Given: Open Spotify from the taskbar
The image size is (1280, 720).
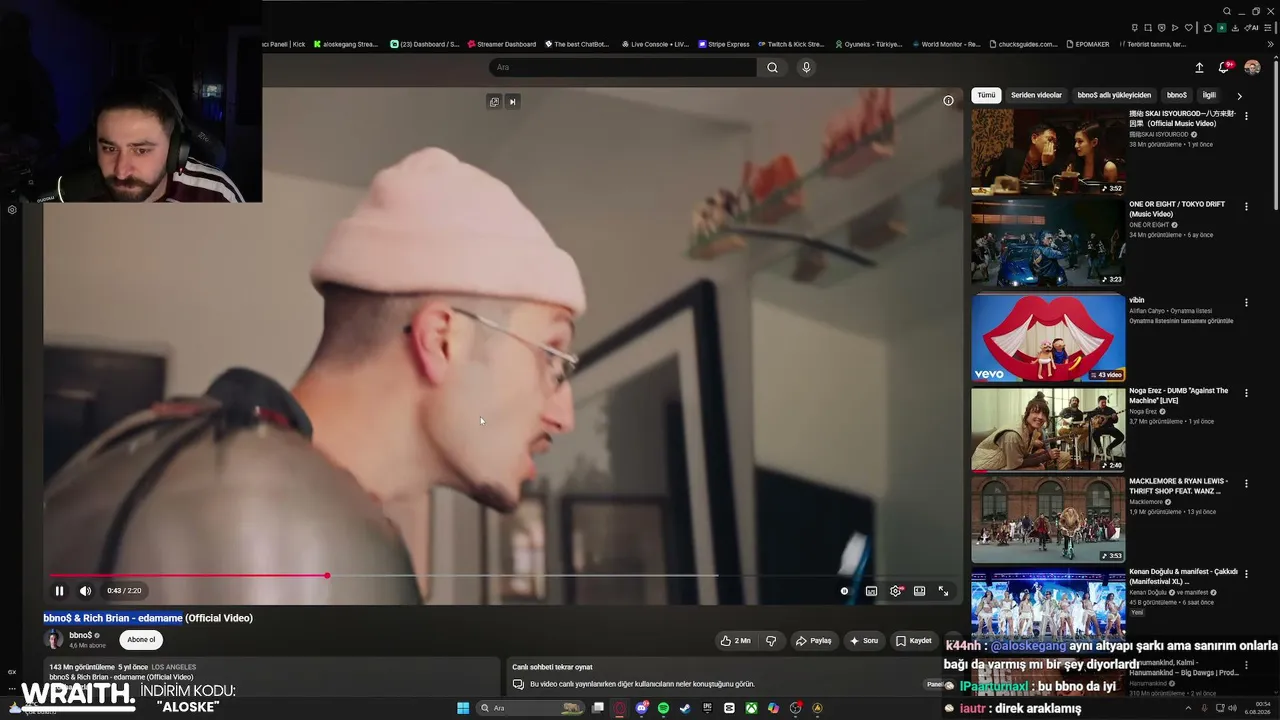Looking at the screenshot, I should coord(663,708).
